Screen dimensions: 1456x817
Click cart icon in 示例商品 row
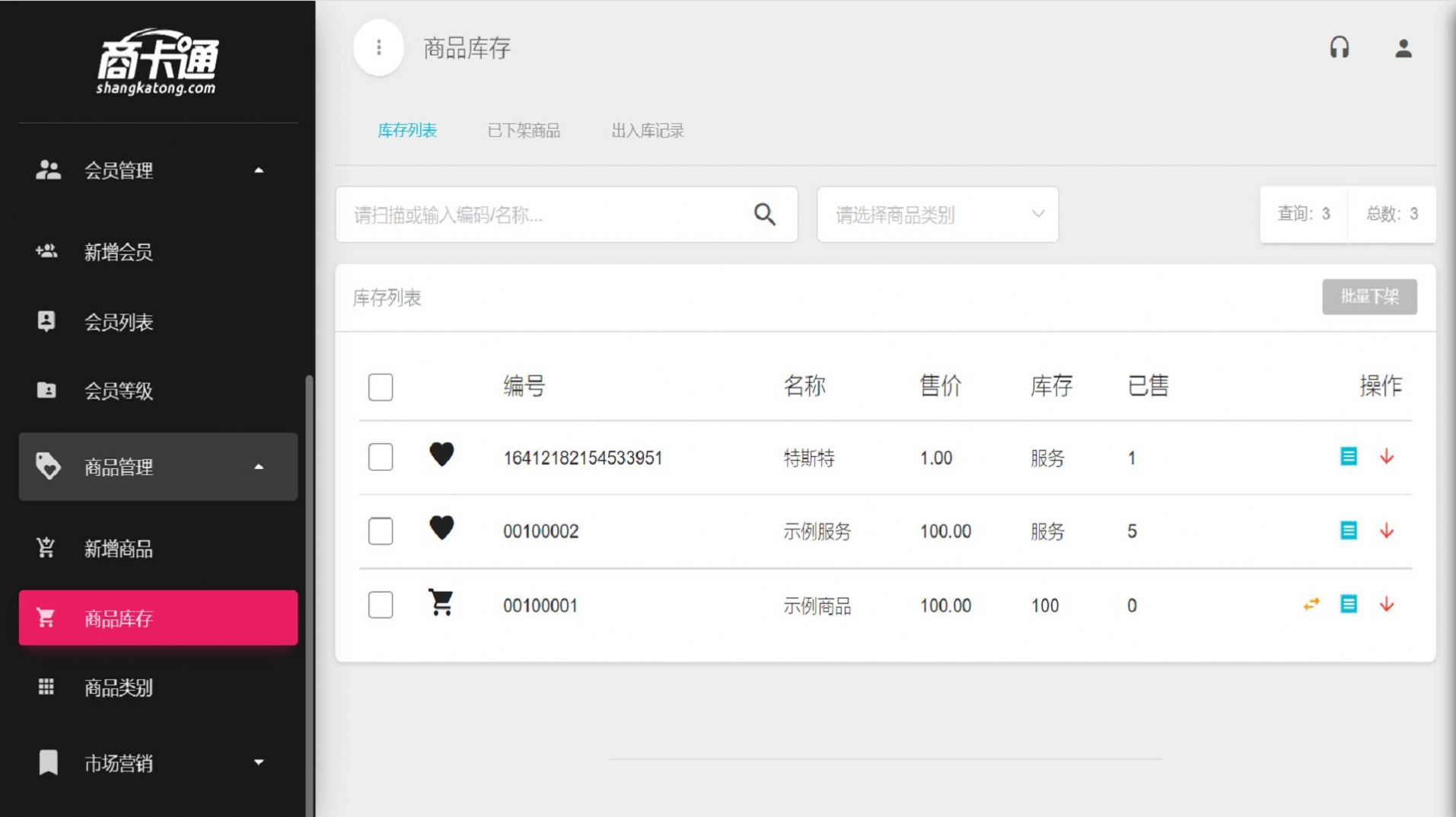click(441, 602)
